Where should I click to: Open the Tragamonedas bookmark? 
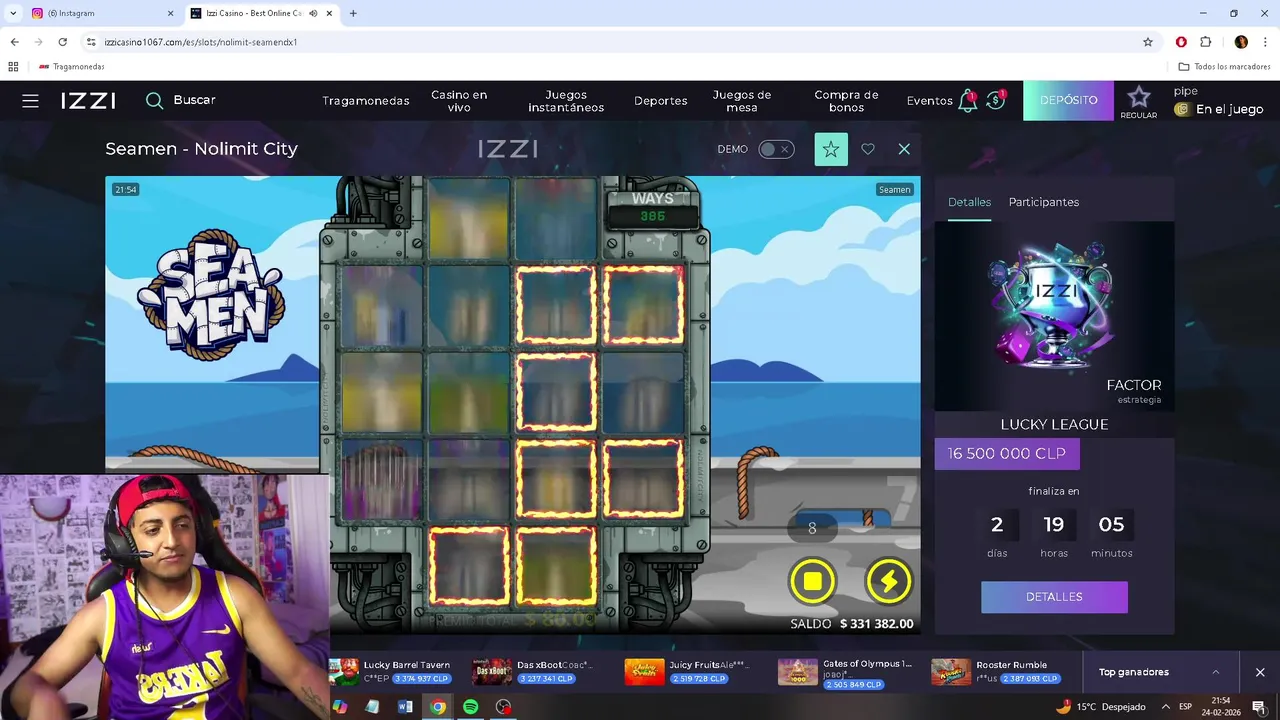(71, 67)
